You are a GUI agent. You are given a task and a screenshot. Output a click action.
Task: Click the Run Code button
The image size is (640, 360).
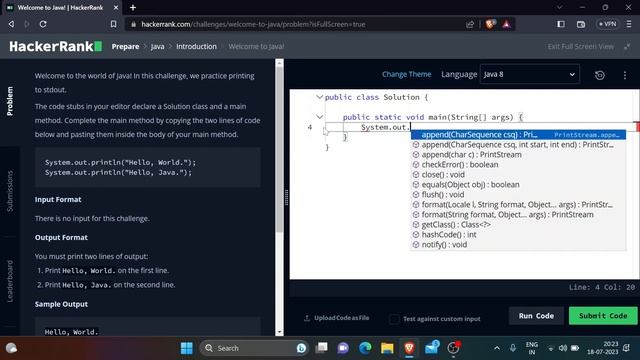coord(536,316)
